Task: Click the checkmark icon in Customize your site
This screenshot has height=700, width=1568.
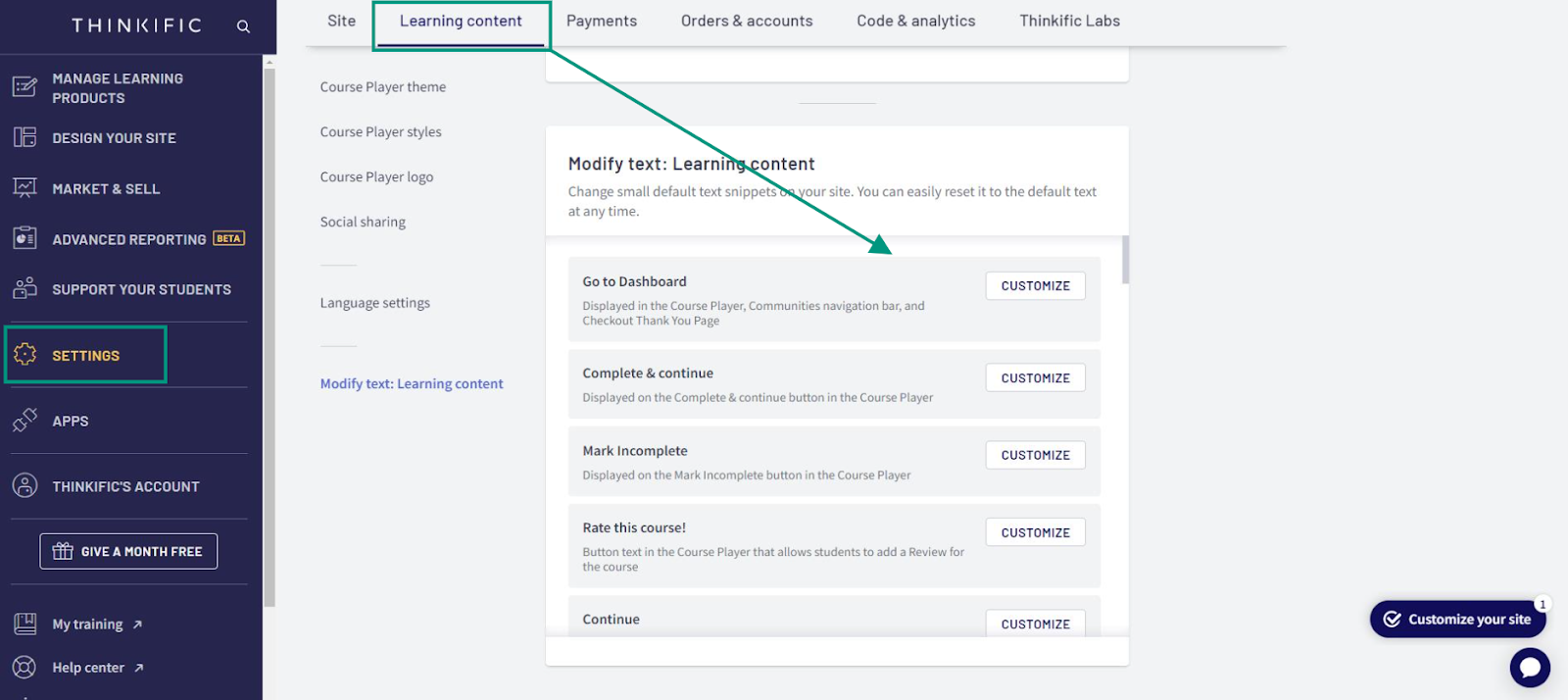Action: [x=1392, y=620]
